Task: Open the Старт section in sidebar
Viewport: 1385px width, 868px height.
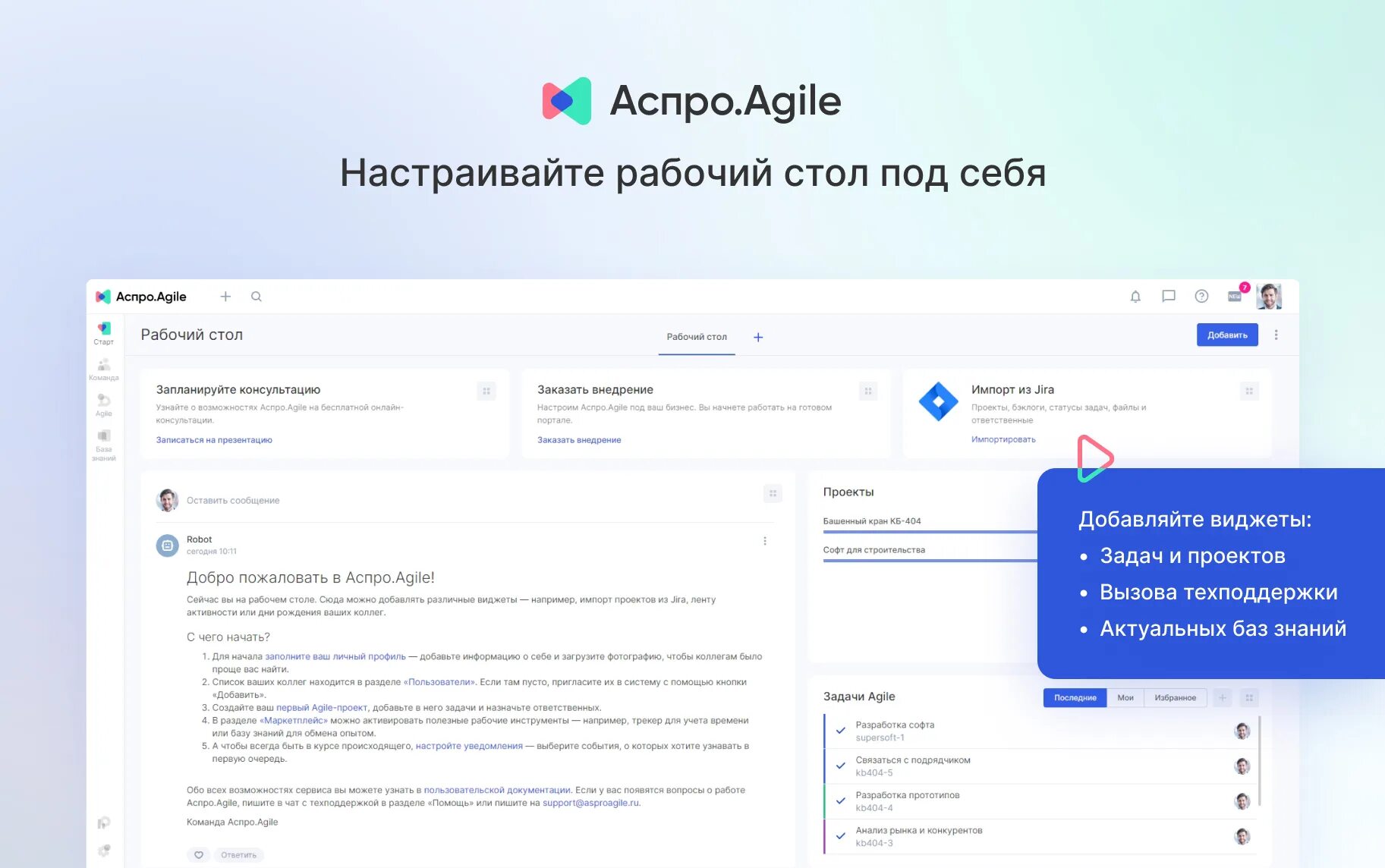Action: [x=104, y=332]
